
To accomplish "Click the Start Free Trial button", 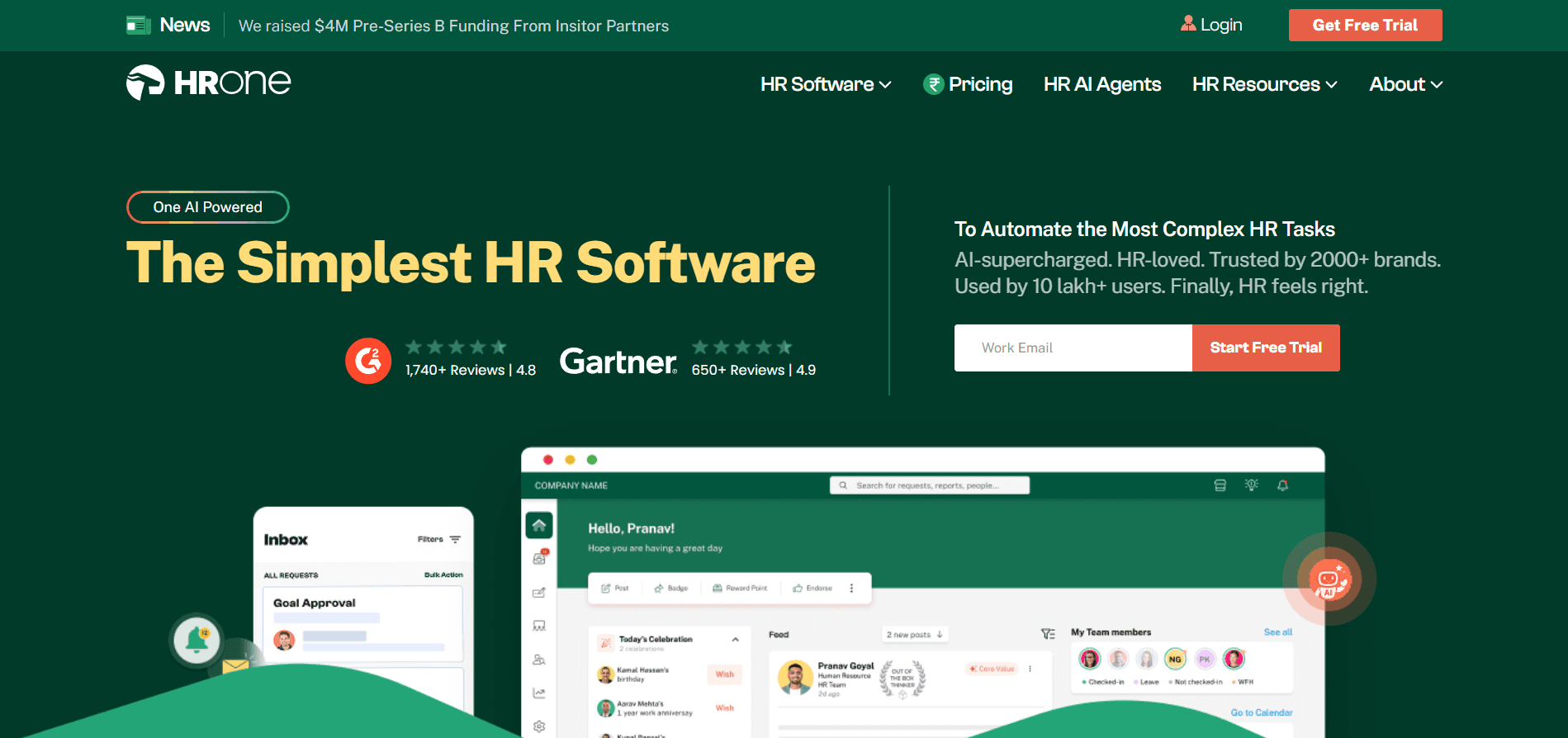I will pos(1266,348).
